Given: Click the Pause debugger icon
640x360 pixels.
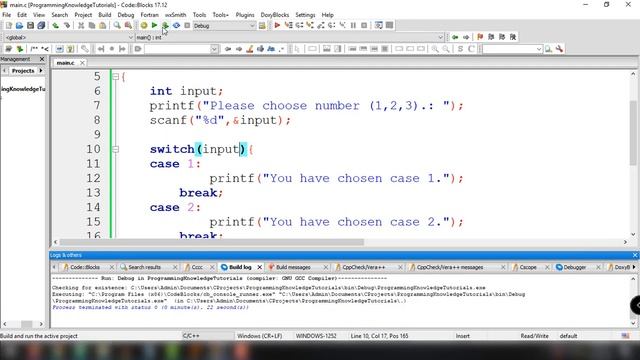Looking at the screenshot, I should click(x=353, y=25).
